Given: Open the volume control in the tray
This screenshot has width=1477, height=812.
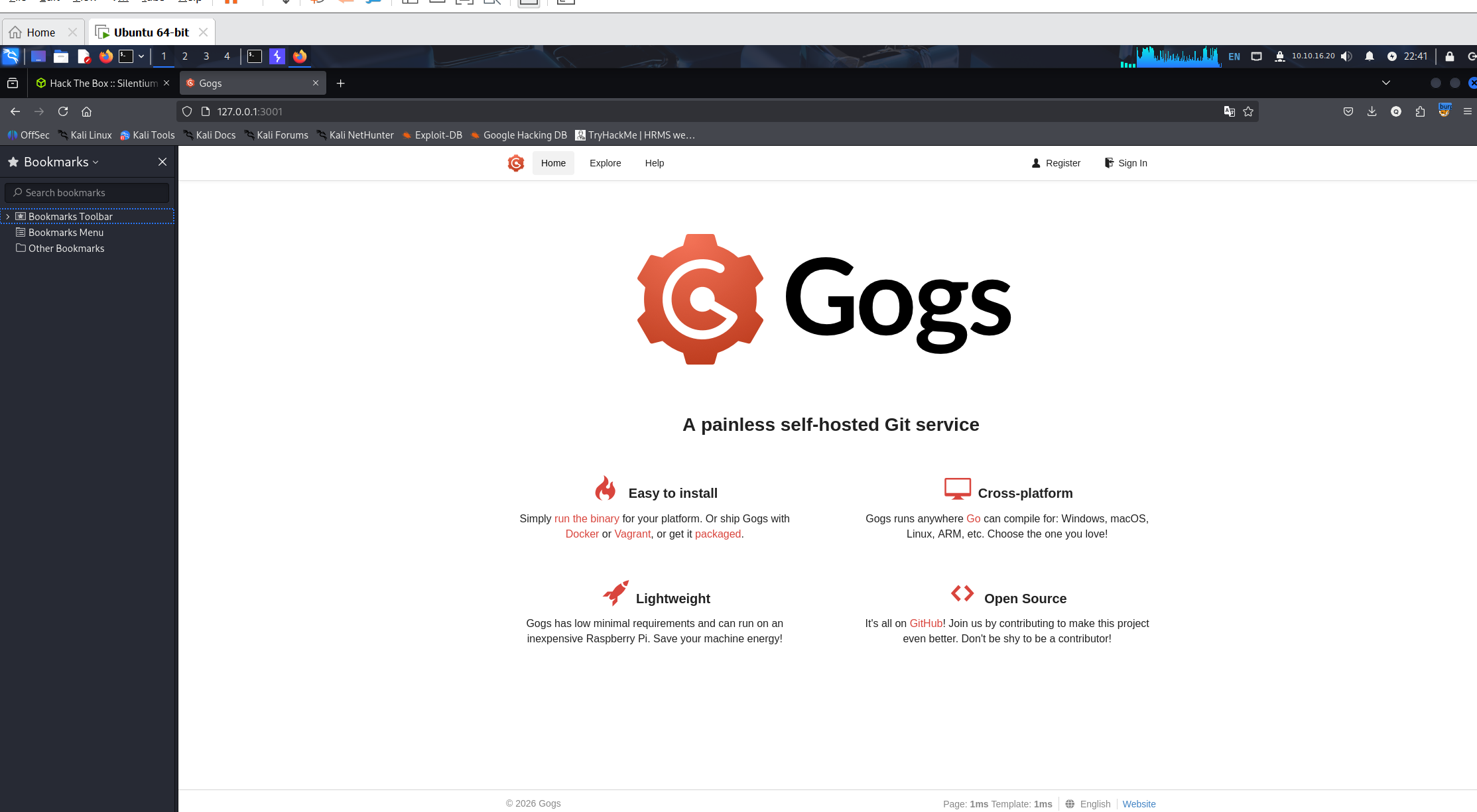Looking at the screenshot, I should pos(1346,56).
